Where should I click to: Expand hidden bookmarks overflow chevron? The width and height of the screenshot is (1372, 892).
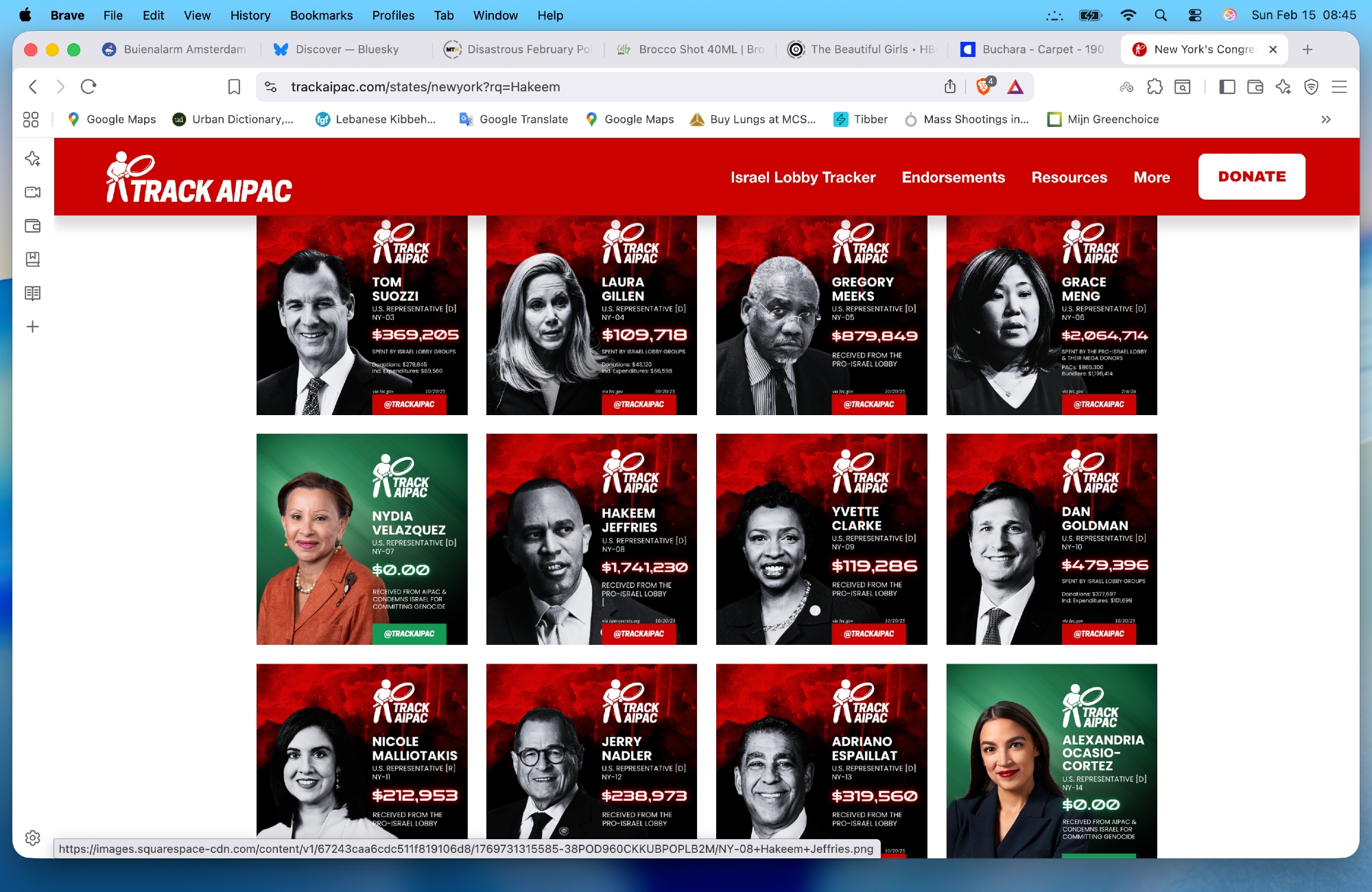pos(1325,119)
